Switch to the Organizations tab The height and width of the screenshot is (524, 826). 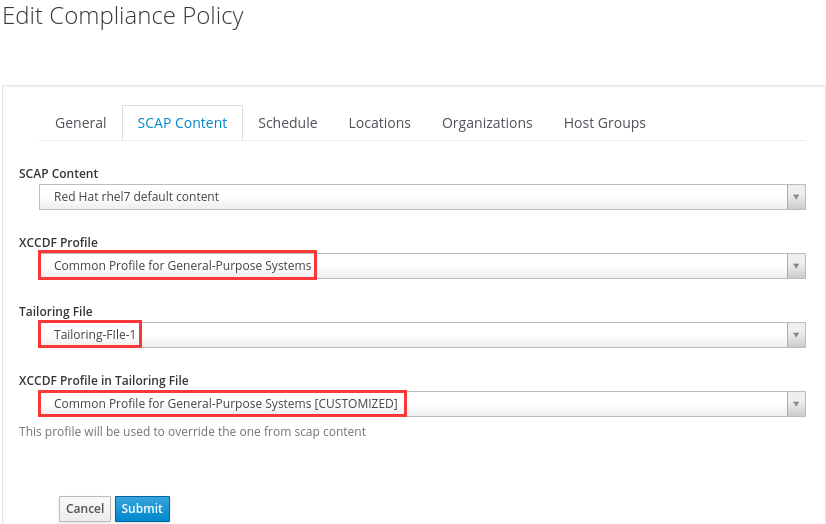click(487, 123)
